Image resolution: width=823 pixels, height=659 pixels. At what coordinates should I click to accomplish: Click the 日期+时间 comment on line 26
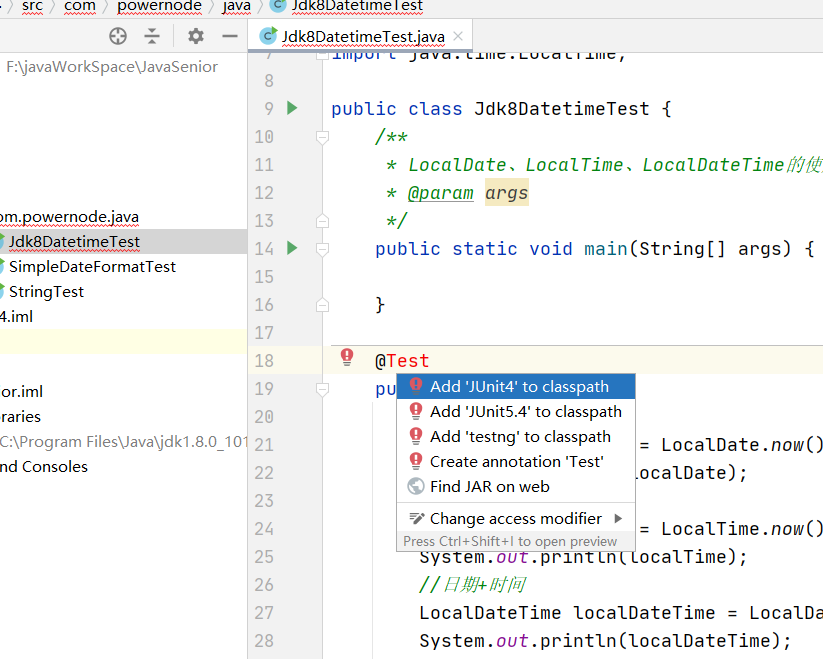pos(472,584)
